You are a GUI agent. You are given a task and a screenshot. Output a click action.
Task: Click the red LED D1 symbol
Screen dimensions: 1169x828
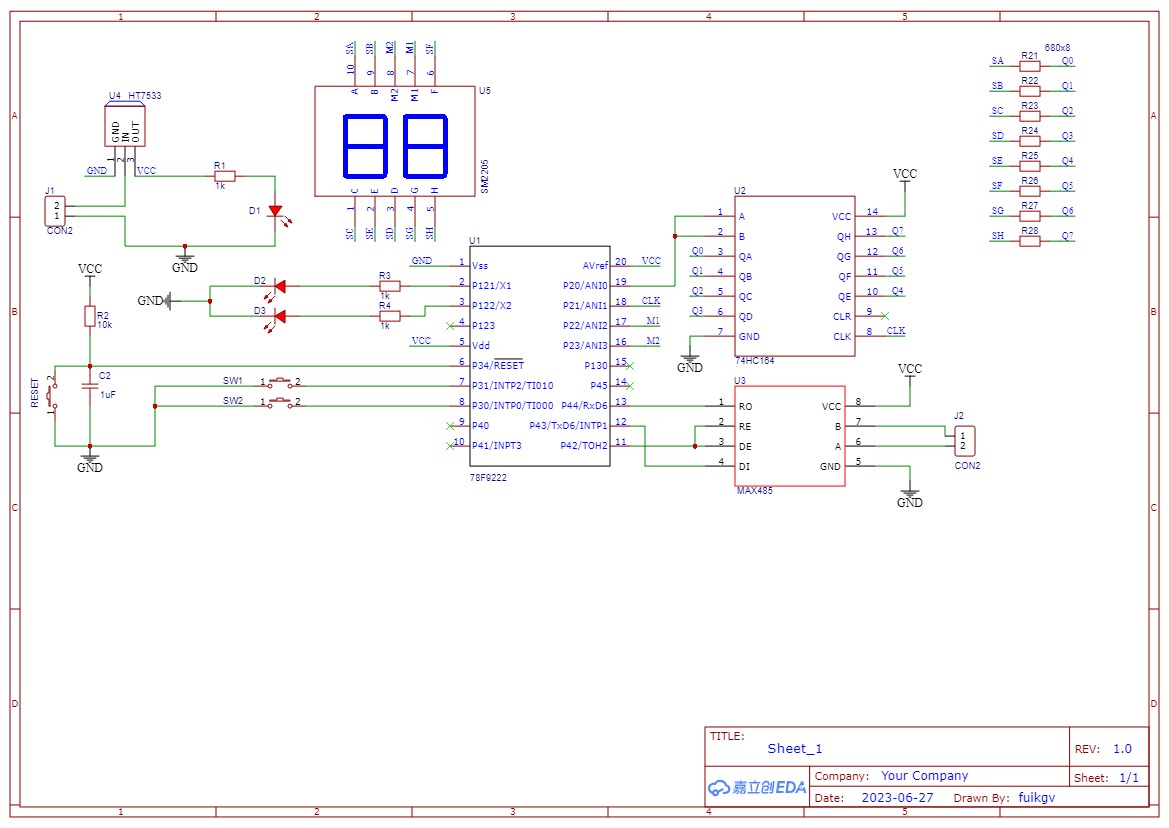click(x=275, y=211)
